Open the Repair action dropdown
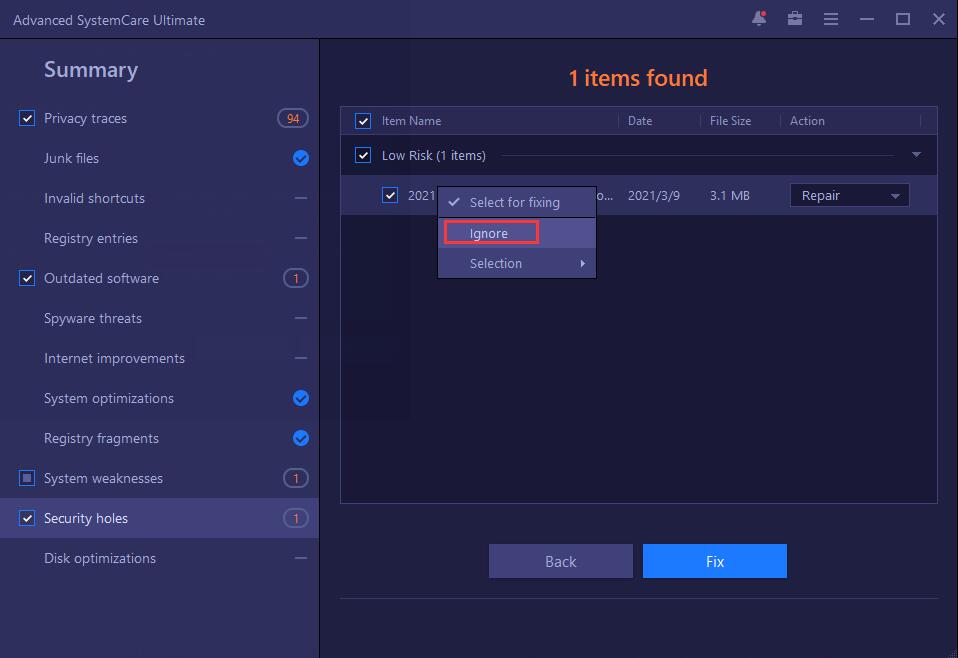This screenshot has width=958, height=658. pyautogui.click(x=849, y=196)
